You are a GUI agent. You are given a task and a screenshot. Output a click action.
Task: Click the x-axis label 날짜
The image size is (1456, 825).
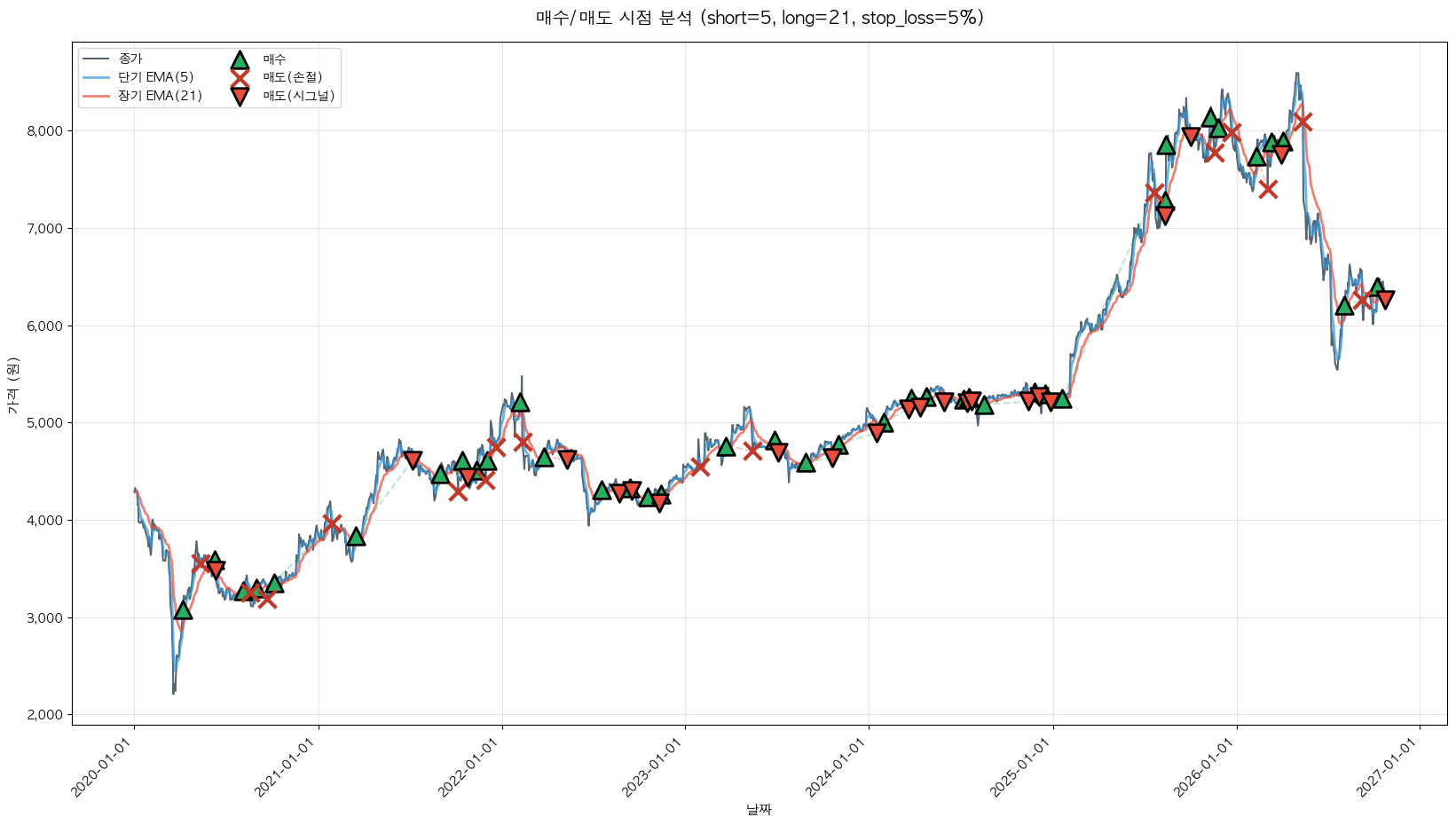pyautogui.click(x=759, y=809)
